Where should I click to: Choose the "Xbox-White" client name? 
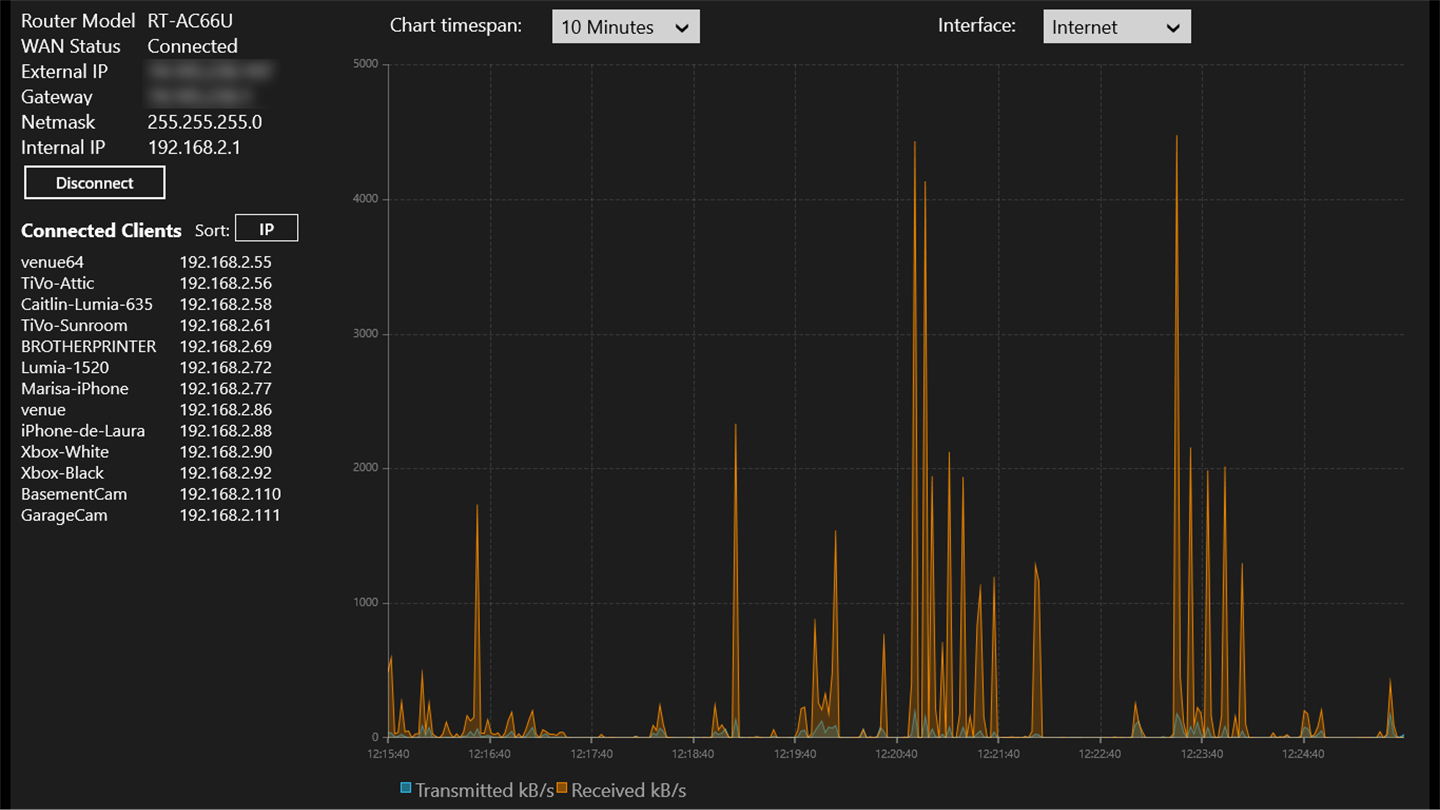pyautogui.click(x=65, y=452)
